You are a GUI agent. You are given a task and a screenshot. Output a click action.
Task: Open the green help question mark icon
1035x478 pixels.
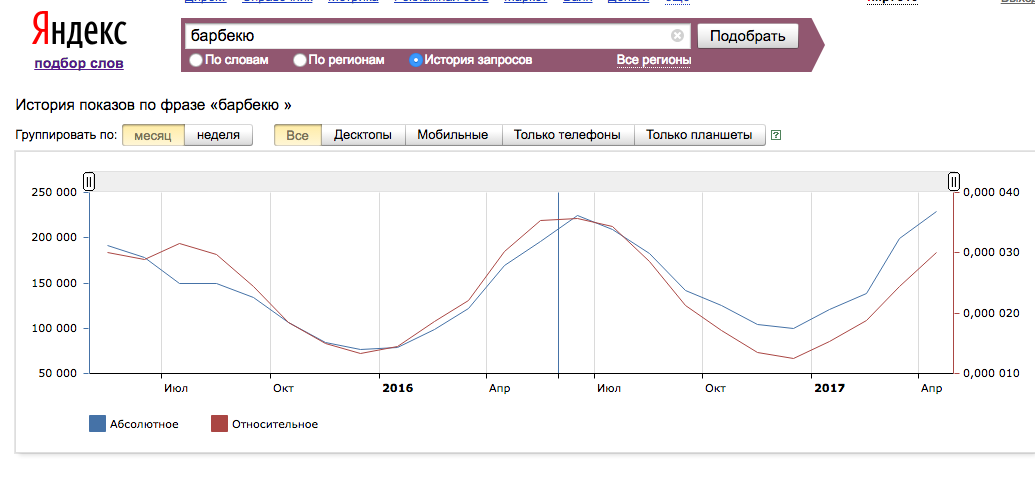[776, 135]
